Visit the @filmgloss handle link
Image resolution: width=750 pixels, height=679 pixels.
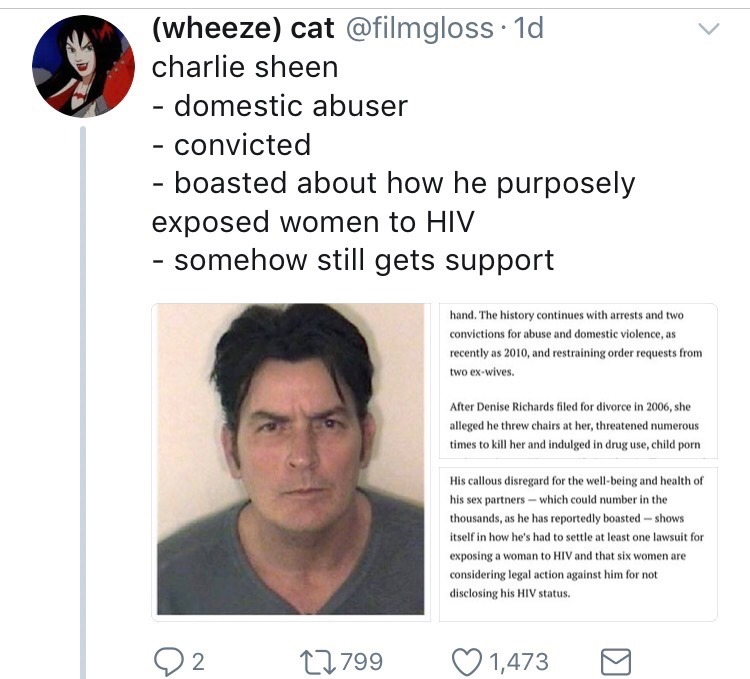tap(419, 28)
